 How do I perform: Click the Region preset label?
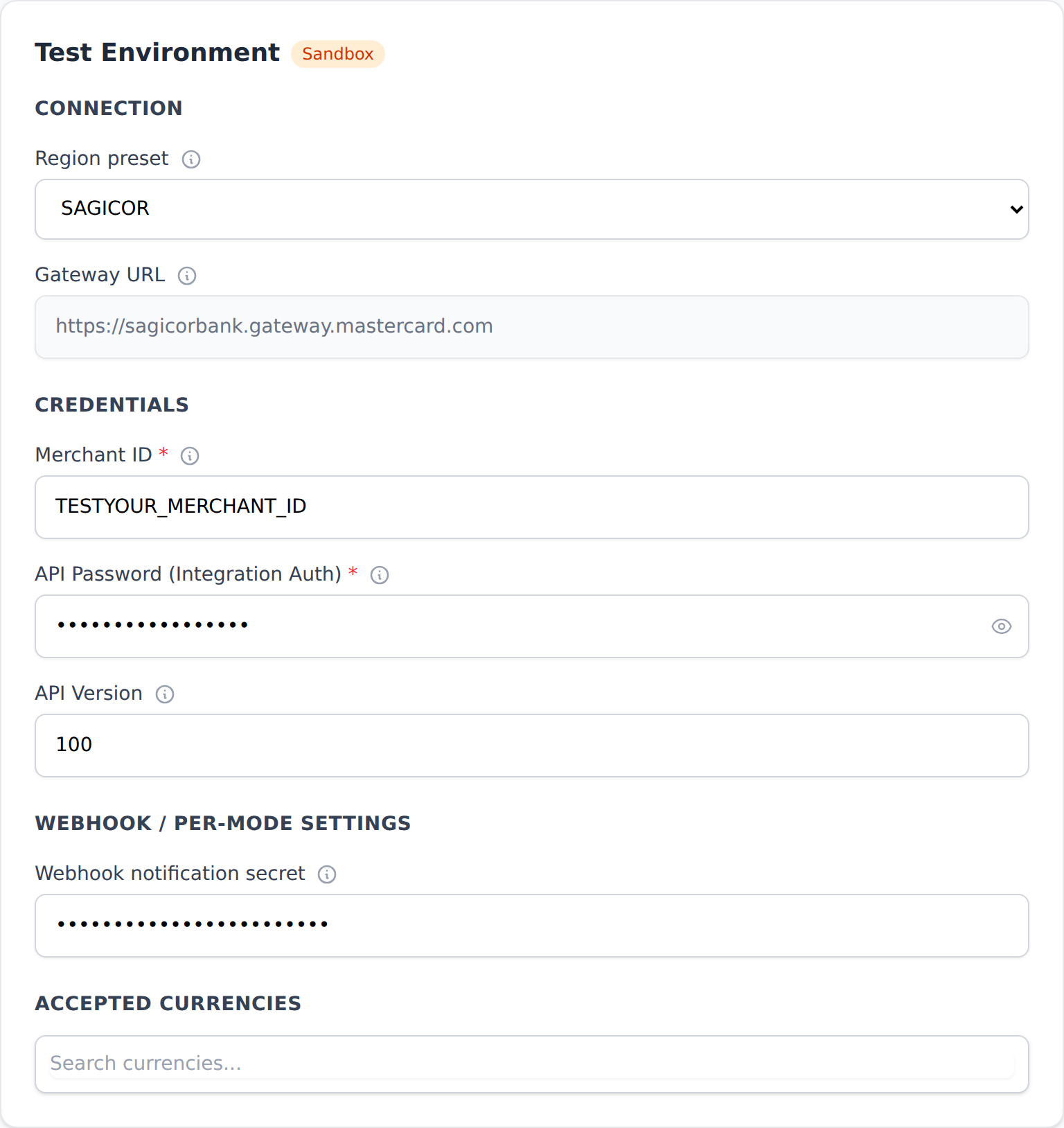click(102, 159)
